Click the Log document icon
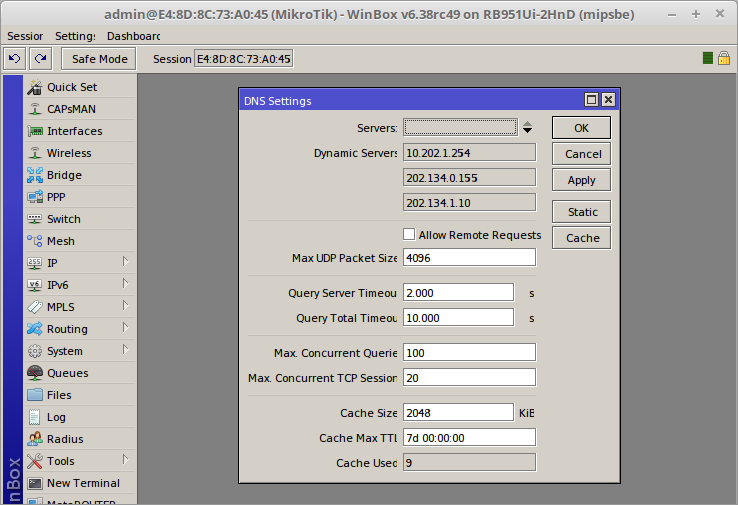This screenshot has width=738, height=505. pyautogui.click(x=35, y=417)
